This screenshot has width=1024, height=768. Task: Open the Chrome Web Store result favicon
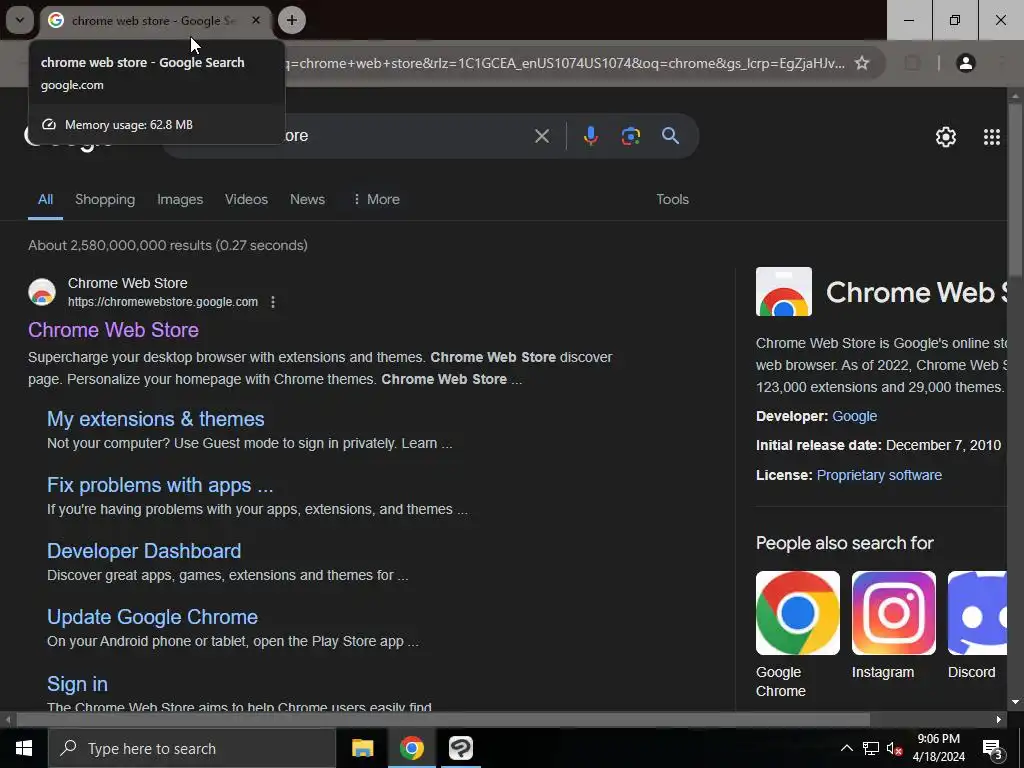pyautogui.click(x=42, y=292)
